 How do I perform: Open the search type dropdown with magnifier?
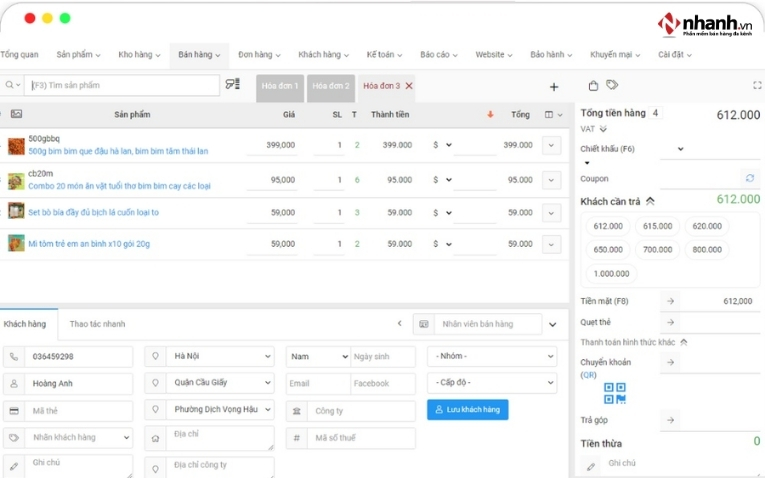(x=12, y=85)
